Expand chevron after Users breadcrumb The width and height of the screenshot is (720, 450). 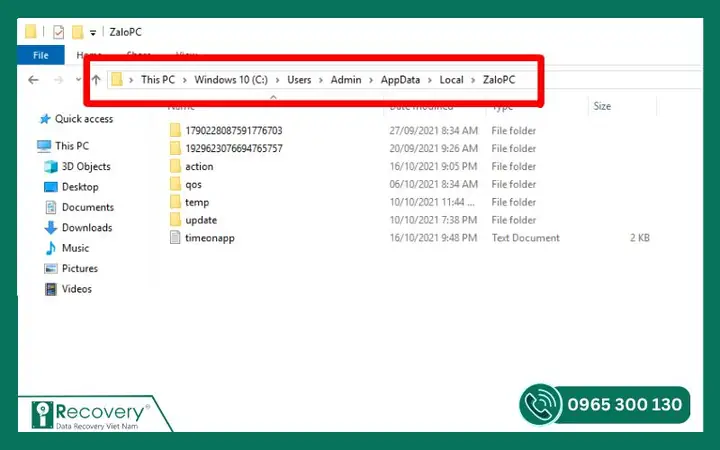pyautogui.click(x=321, y=80)
